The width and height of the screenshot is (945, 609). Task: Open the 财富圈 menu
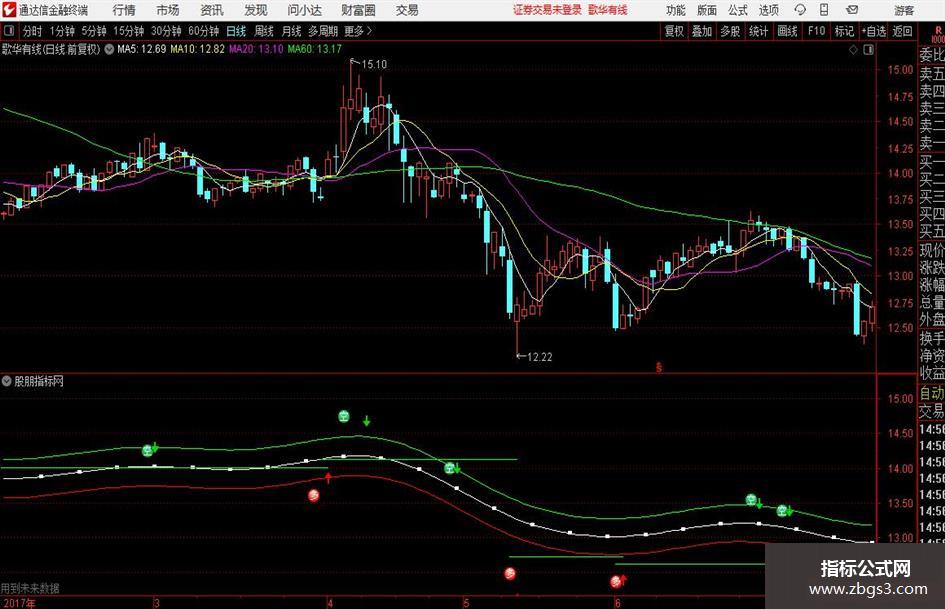(x=358, y=10)
